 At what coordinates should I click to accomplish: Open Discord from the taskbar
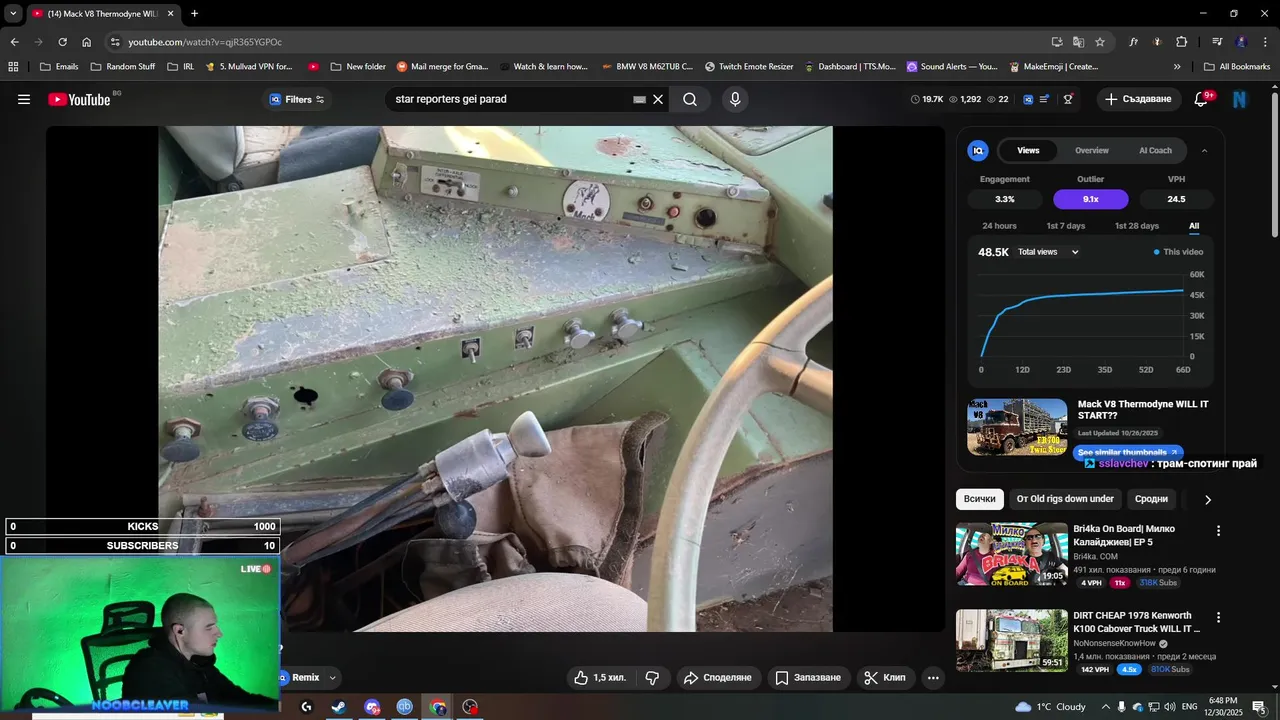tap(372, 707)
